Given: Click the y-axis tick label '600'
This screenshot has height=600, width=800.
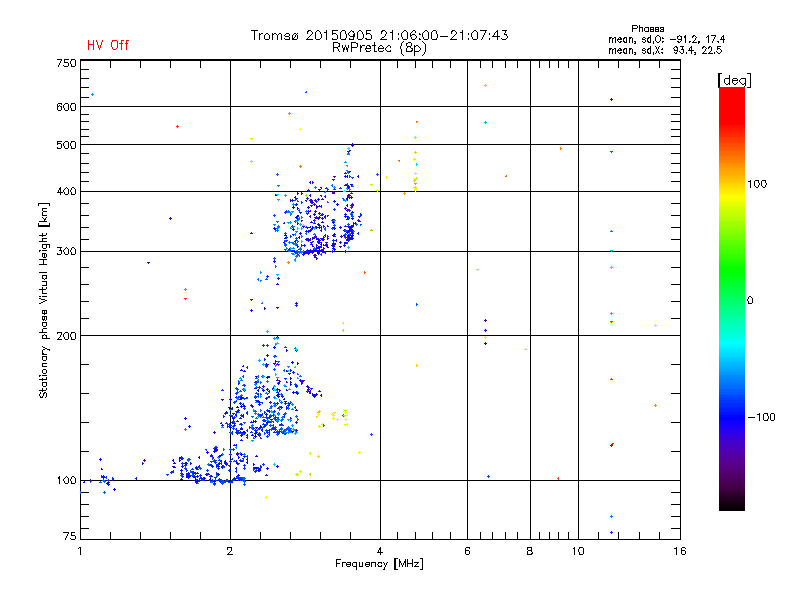Looking at the screenshot, I should tap(66, 107).
